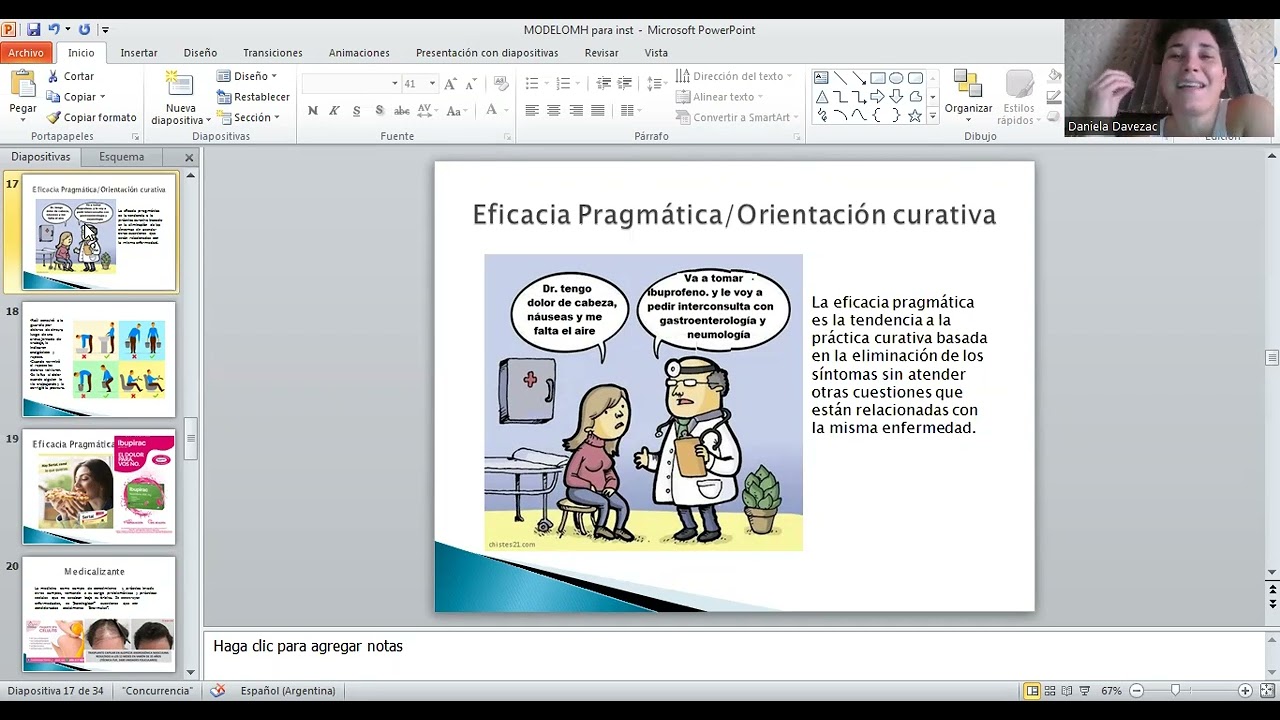Open the Presentación con diapositivas tab

[x=487, y=53]
